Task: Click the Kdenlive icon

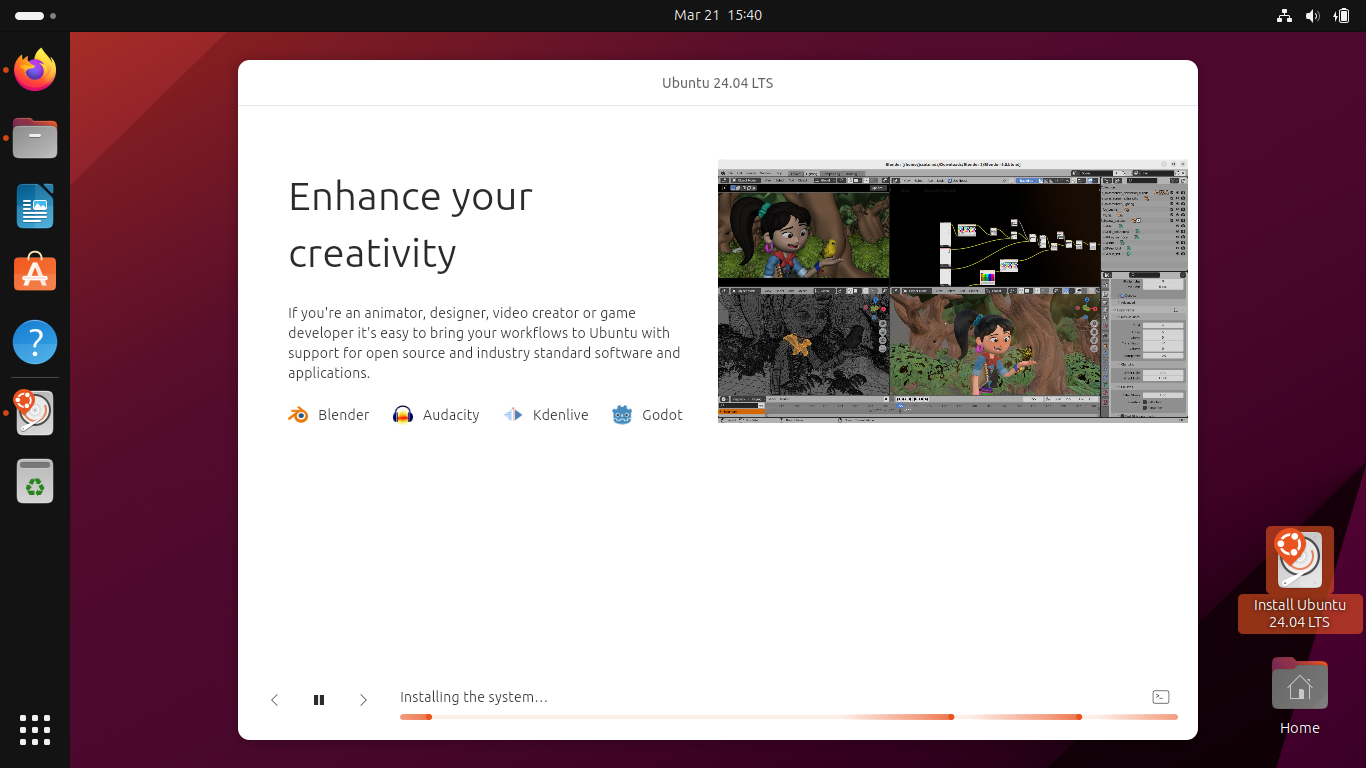Action: pos(513,415)
